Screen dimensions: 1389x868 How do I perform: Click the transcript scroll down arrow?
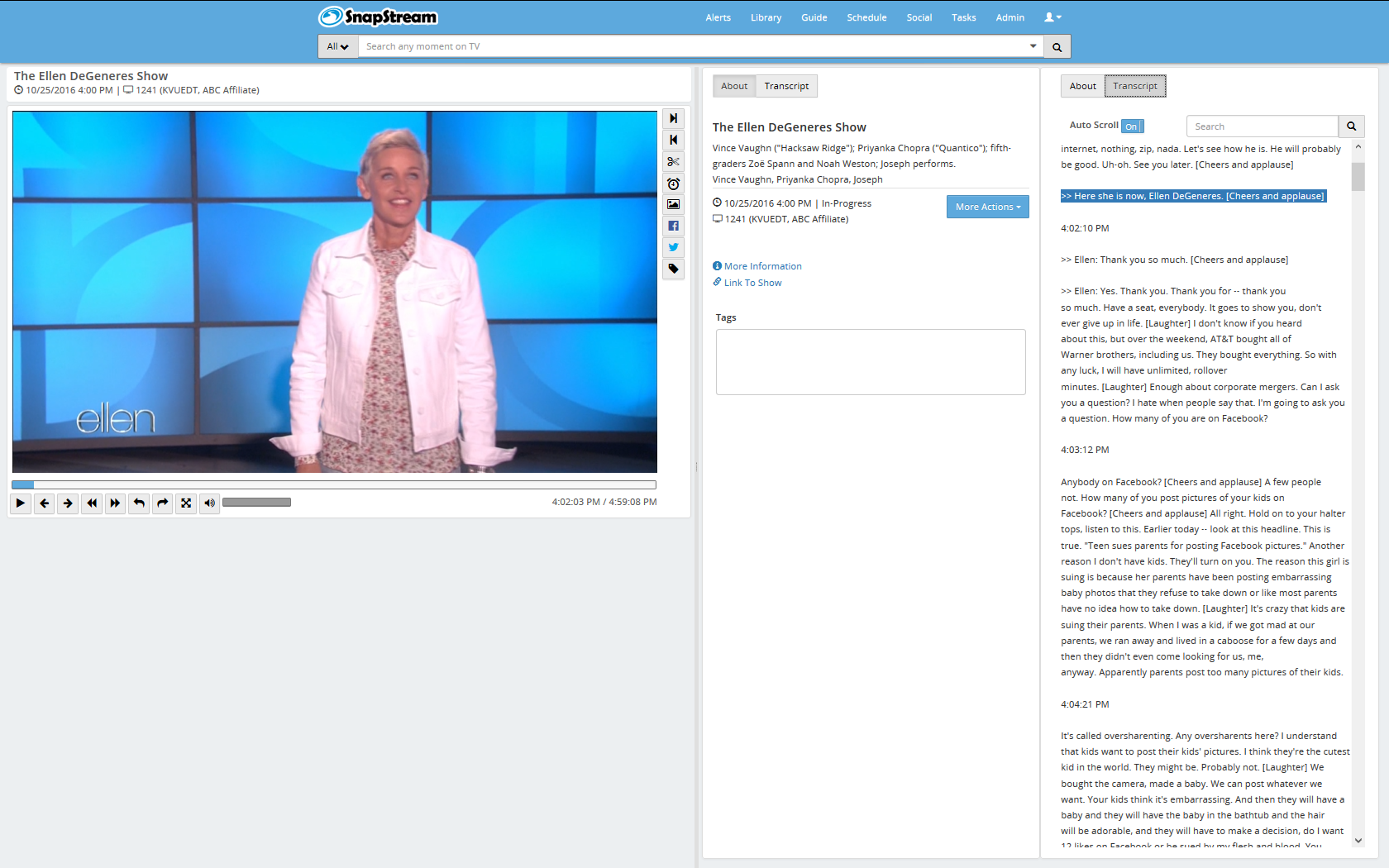tap(1358, 841)
